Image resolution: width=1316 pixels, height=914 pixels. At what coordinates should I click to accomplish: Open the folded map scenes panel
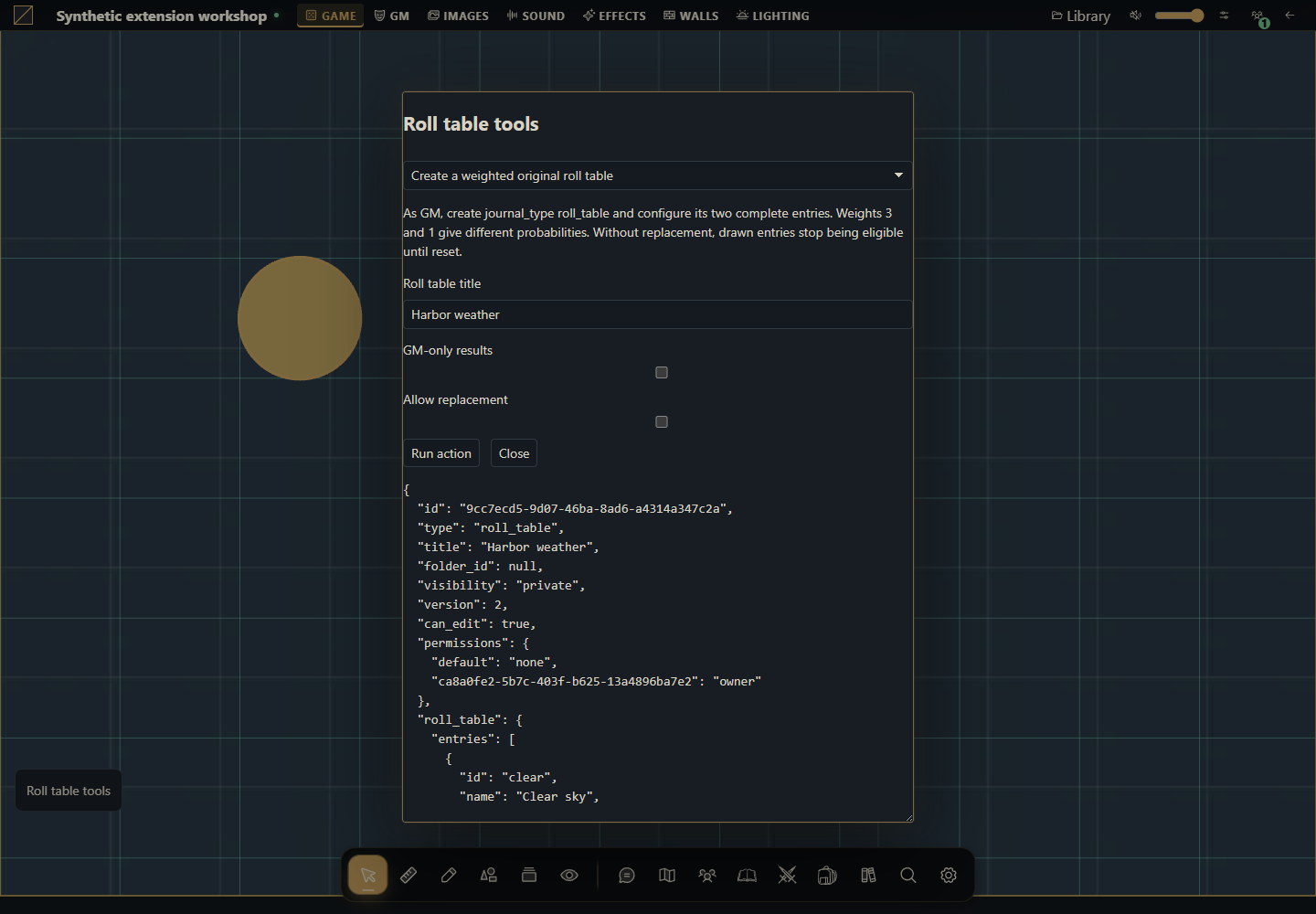pyautogui.click(x=667, y=875)
